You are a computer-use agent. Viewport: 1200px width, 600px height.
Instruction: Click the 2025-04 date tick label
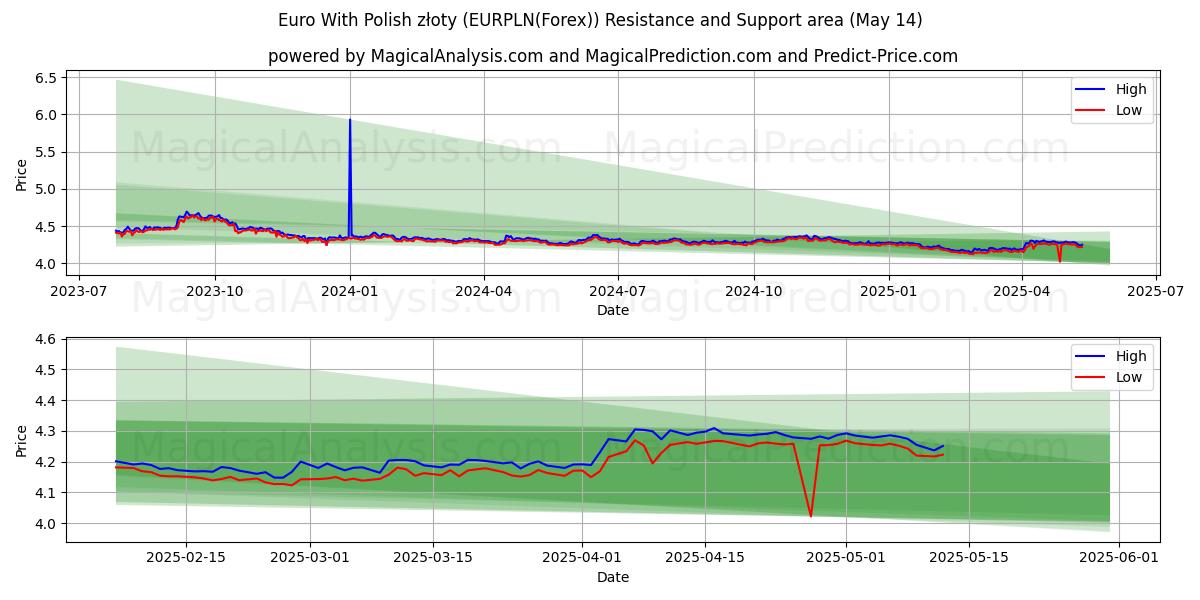click(1021, 290)
